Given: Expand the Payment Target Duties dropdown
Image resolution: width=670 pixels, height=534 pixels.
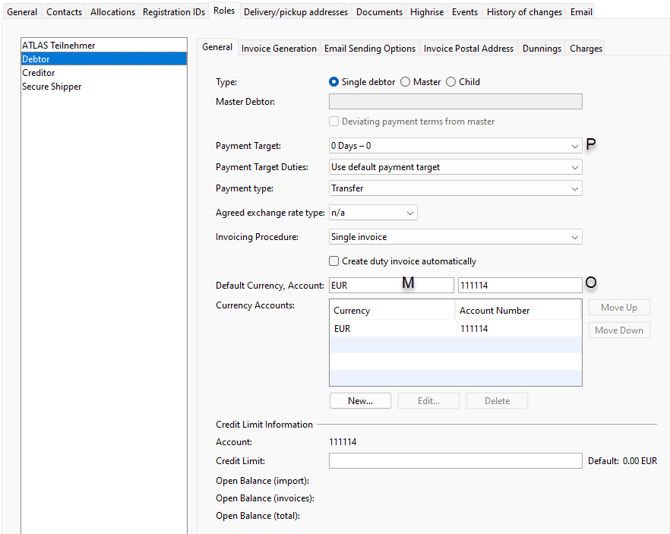Looking at the screenshot, I should pyautogui.click(x=574, y=167).
